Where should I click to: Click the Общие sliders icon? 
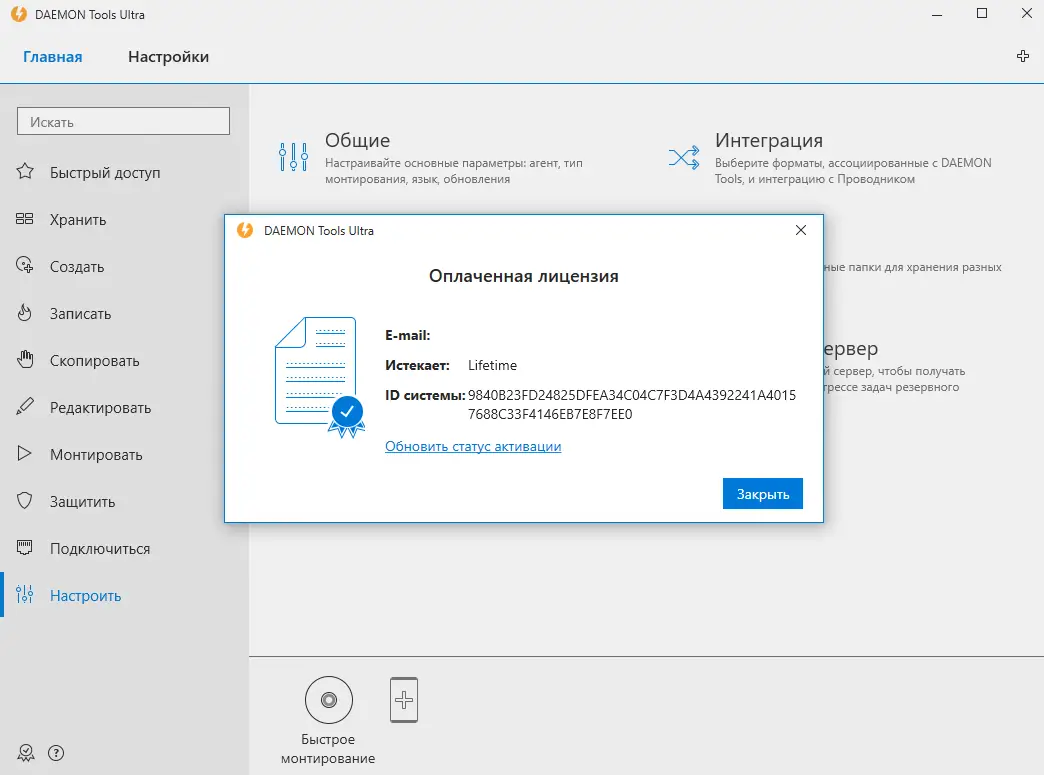click(294, 157)
